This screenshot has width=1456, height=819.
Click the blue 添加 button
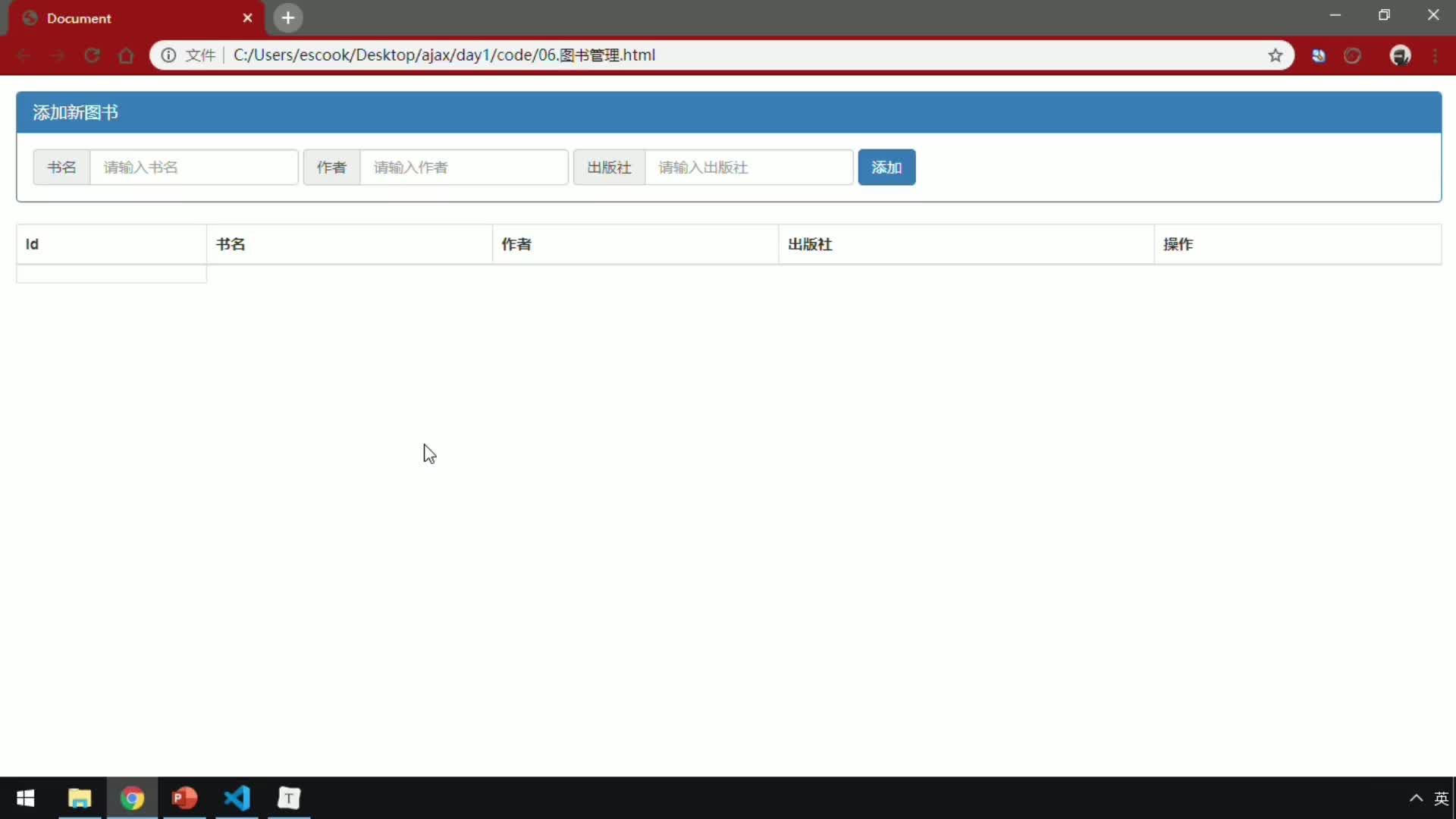[886, 168]
